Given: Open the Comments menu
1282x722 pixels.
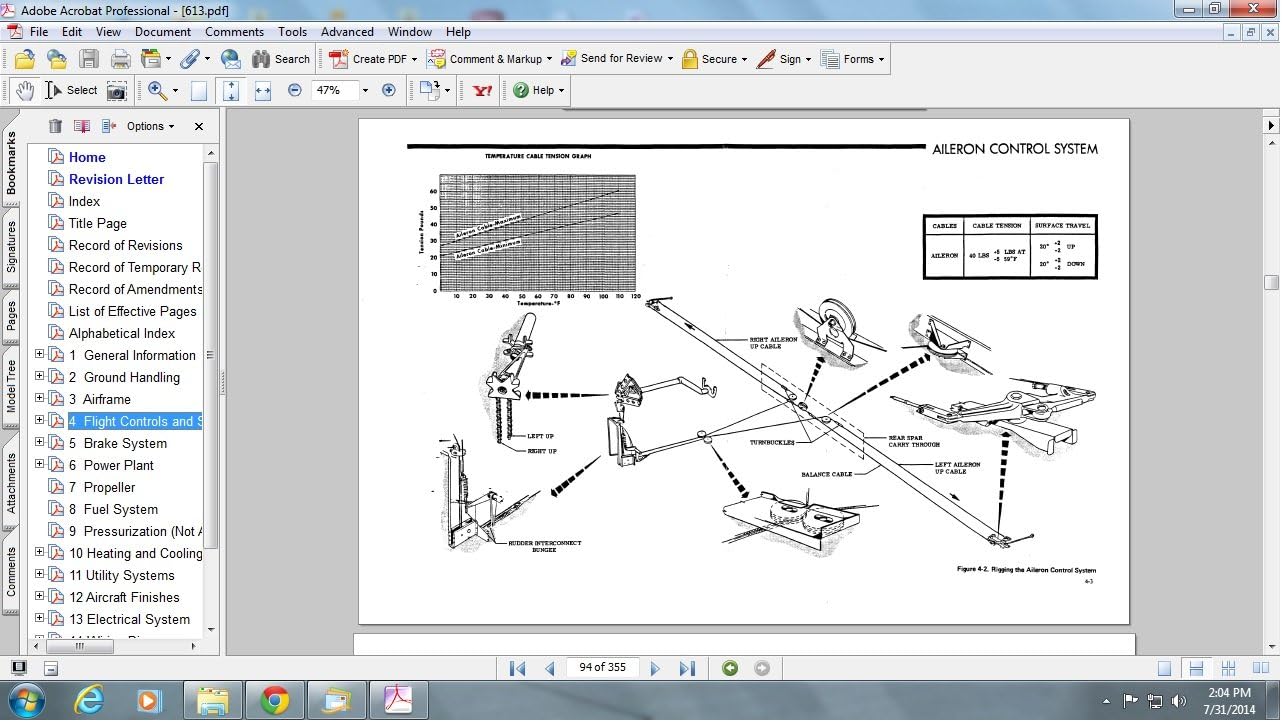Looking at the screenshot, I should (x=234, y=32).
